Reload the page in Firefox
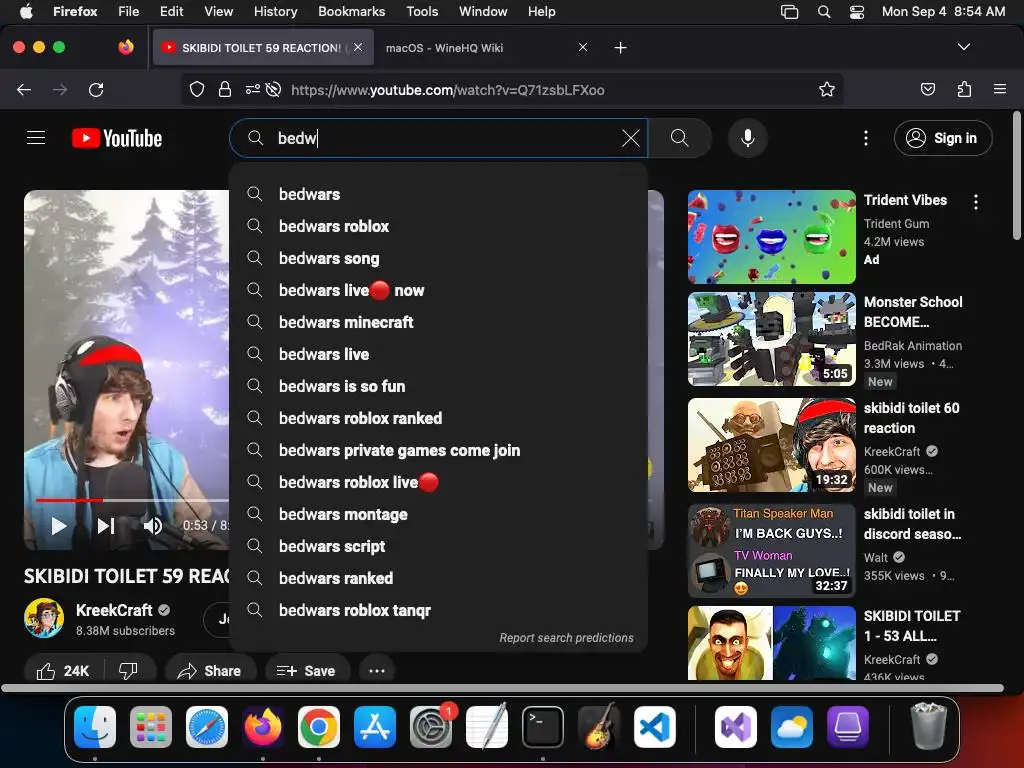1024x768 pixels. (96, 89)
